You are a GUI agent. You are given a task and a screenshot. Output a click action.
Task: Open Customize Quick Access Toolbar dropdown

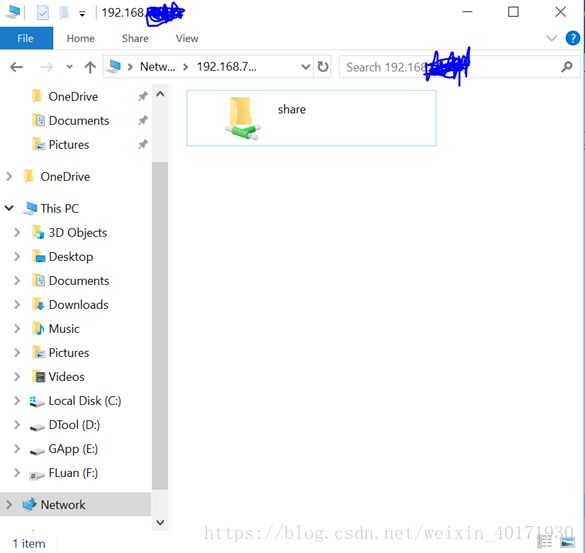coord(82,14)
